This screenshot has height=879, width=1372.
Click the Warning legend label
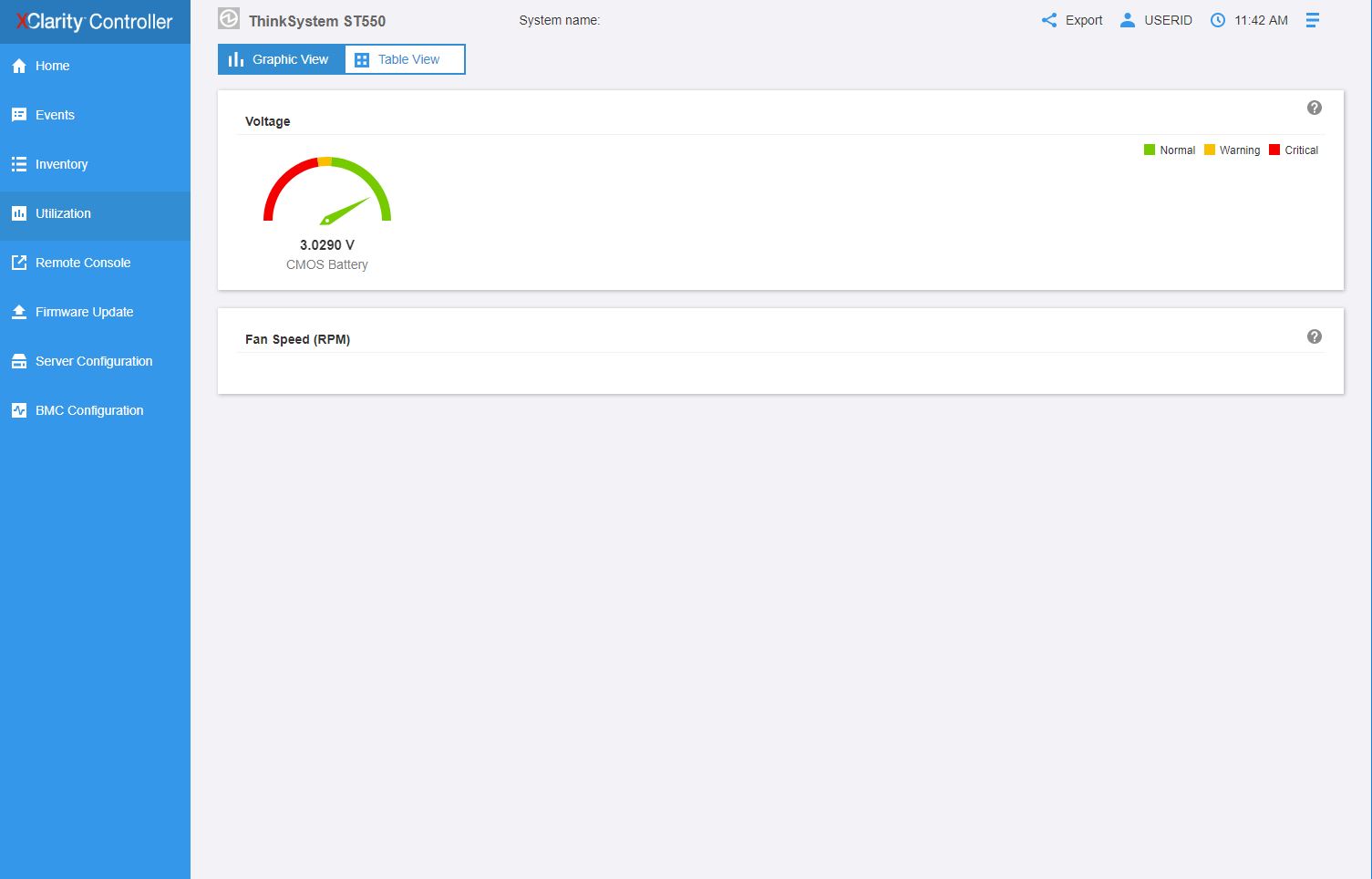[x=1240, y=150]
